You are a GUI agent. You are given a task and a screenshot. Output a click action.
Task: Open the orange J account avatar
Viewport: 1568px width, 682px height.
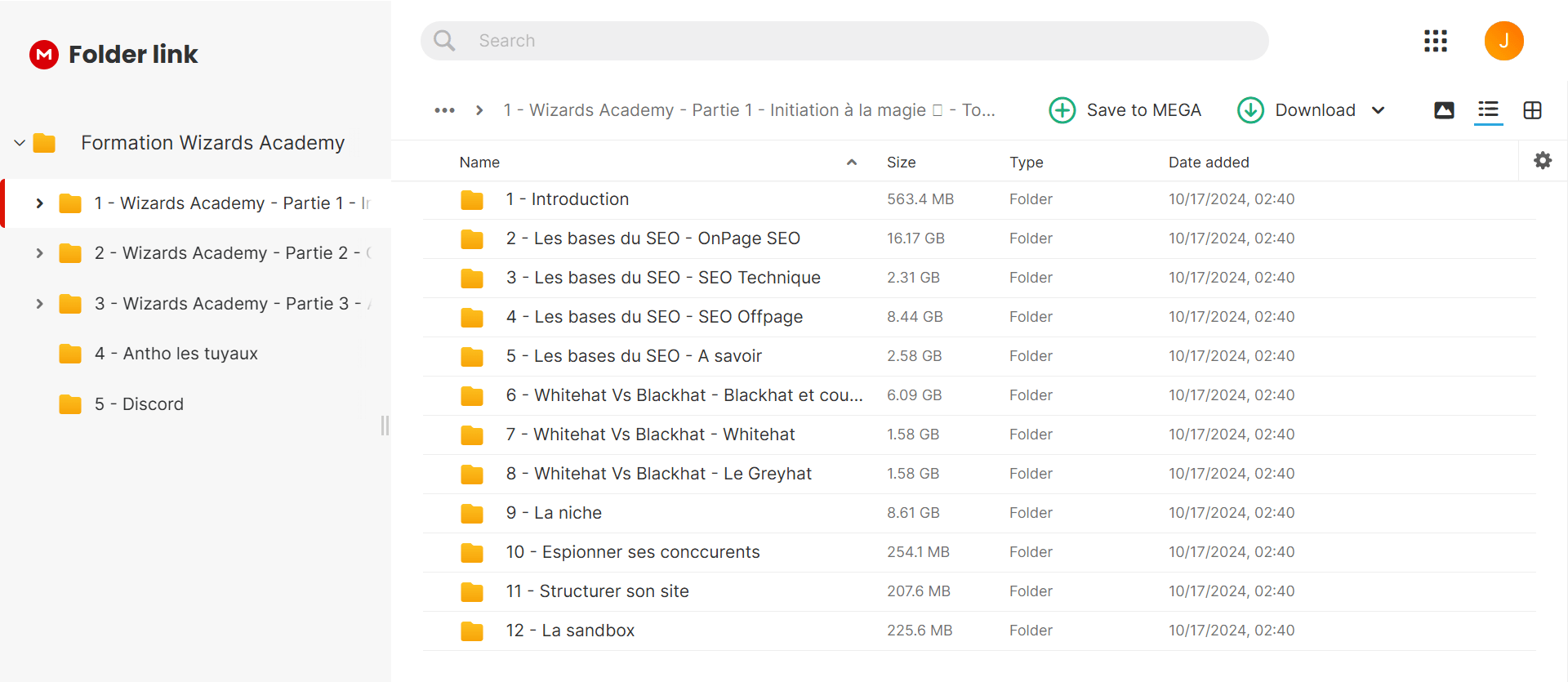1503,41
